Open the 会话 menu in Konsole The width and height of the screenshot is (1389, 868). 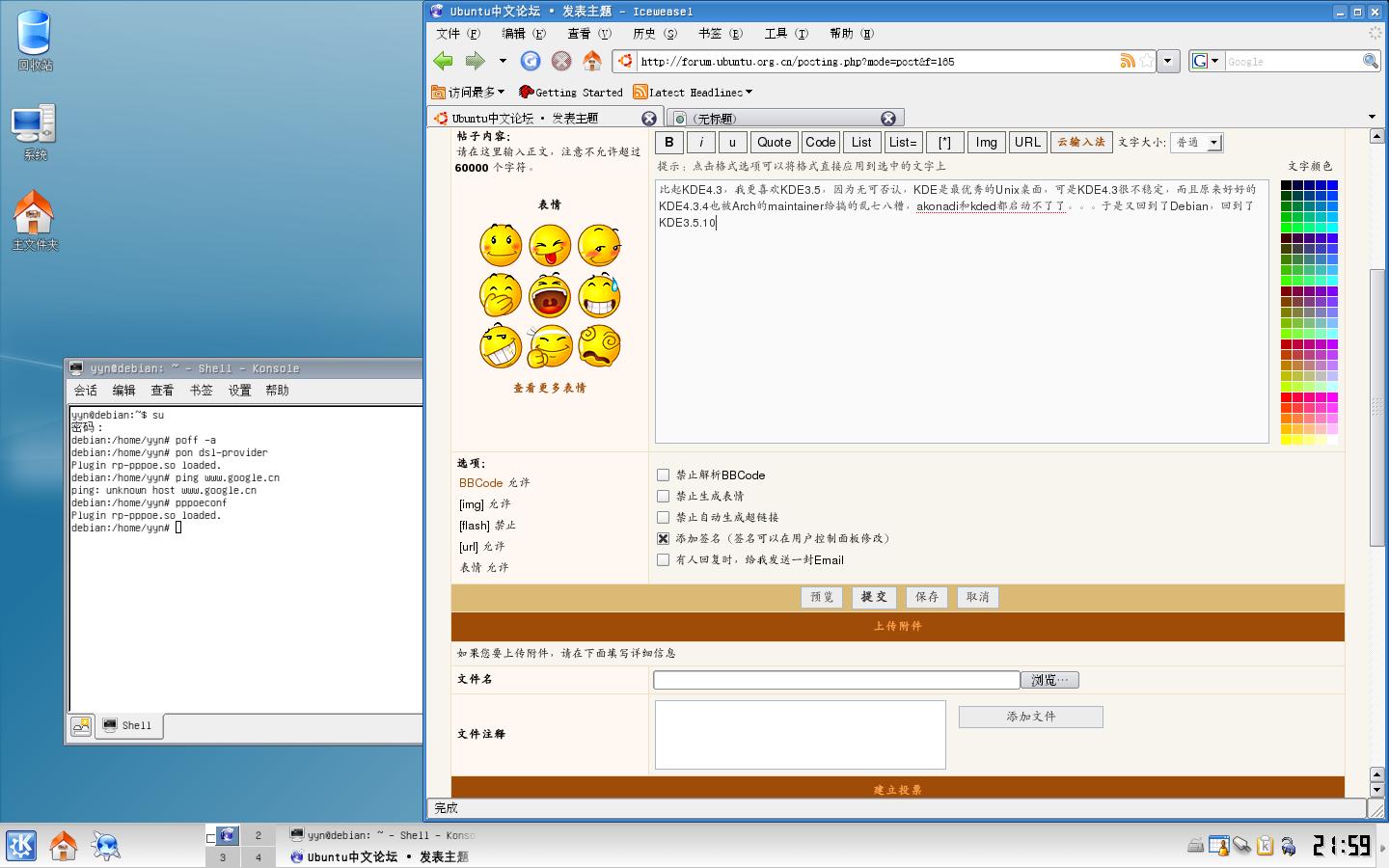85,391
